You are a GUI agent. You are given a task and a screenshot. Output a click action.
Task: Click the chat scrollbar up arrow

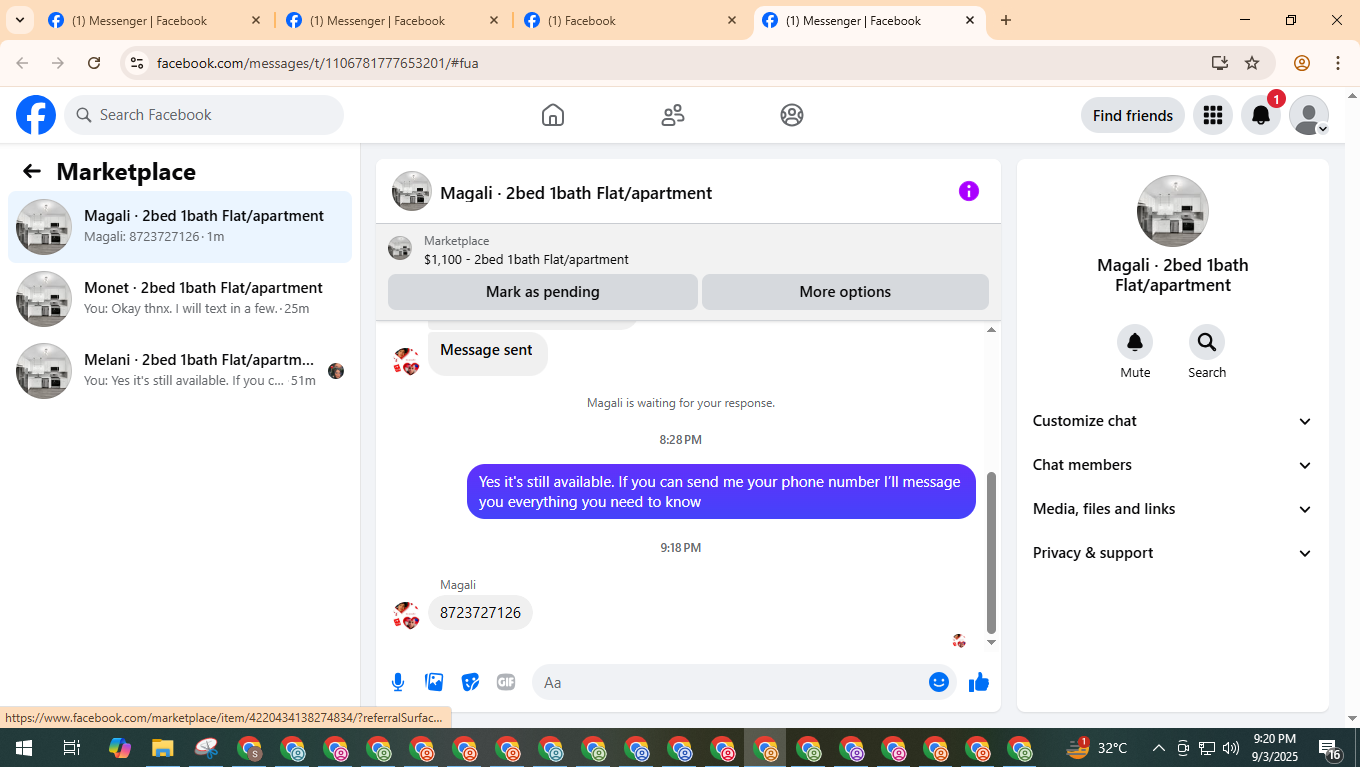point(991,330)
